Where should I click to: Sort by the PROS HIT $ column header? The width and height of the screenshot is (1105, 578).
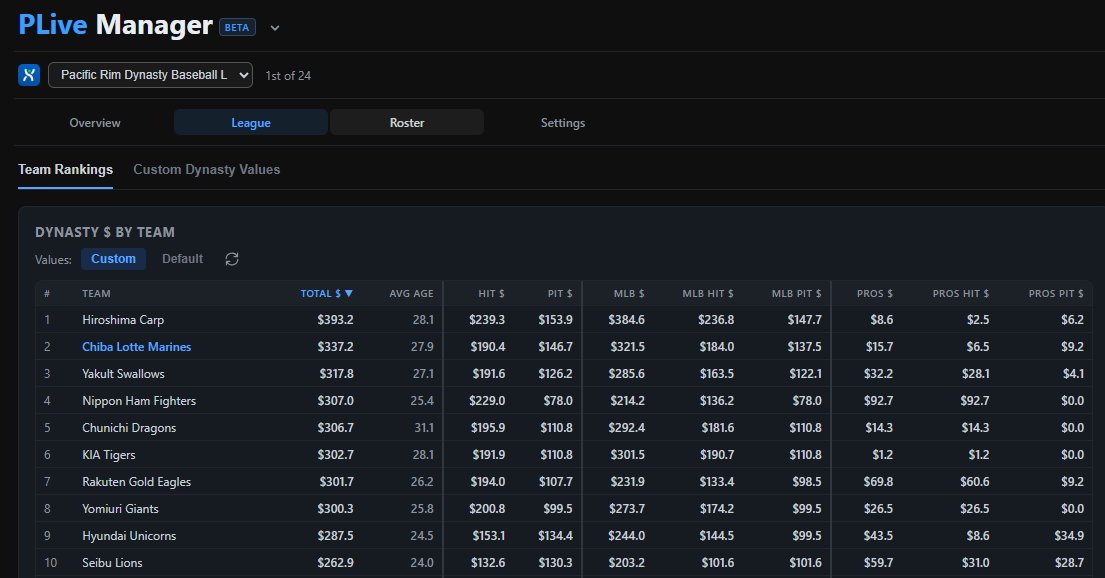(x=961, y=293)
